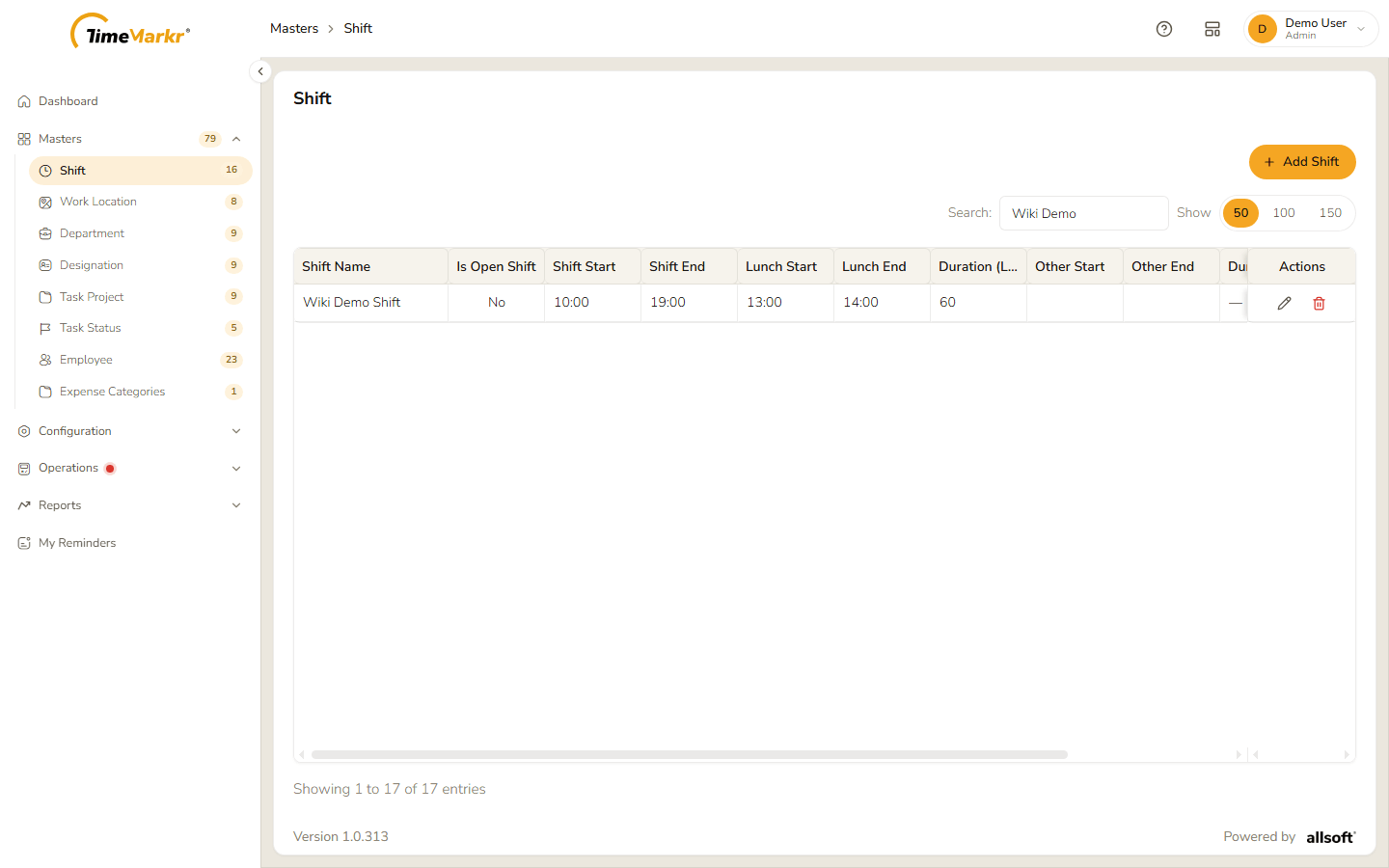Click the TimeMarkr logo

pos(130,32)
